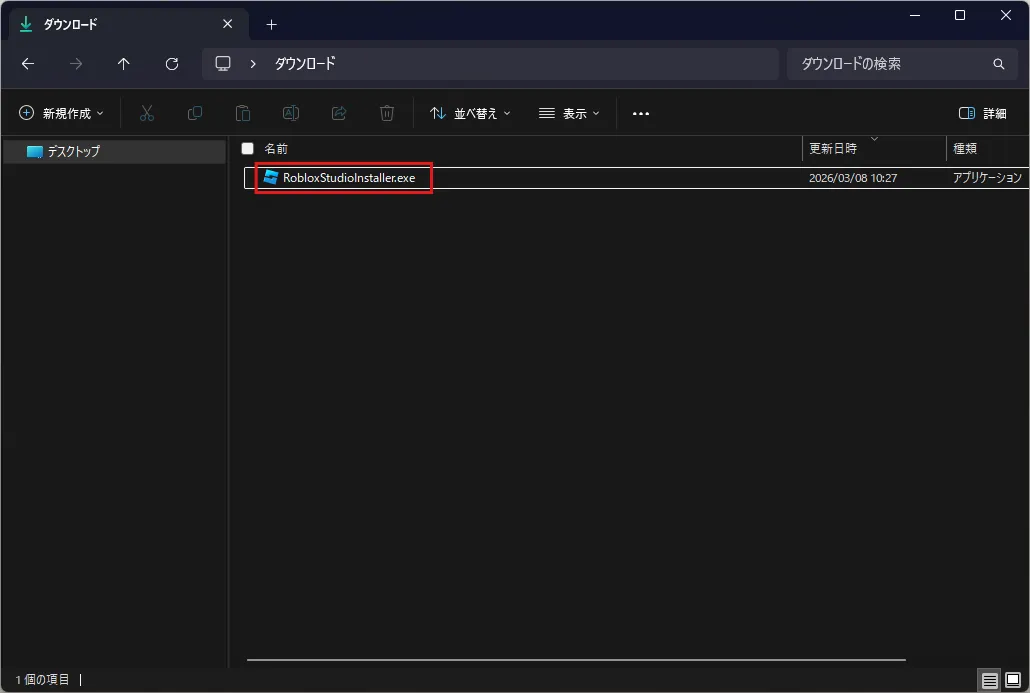
Task: Select デスクトップ in the navigation pane
Action: [x=114, y=152]
